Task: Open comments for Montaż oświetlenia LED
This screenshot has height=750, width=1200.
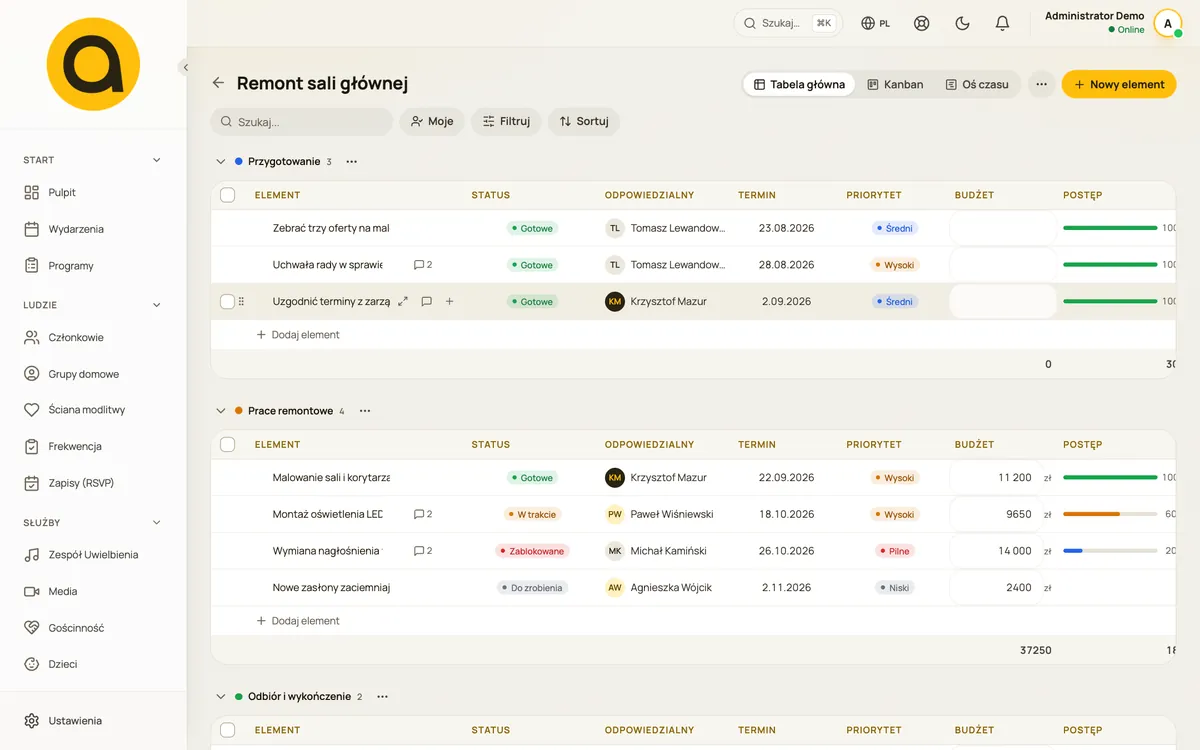Action: coord(423,514)
